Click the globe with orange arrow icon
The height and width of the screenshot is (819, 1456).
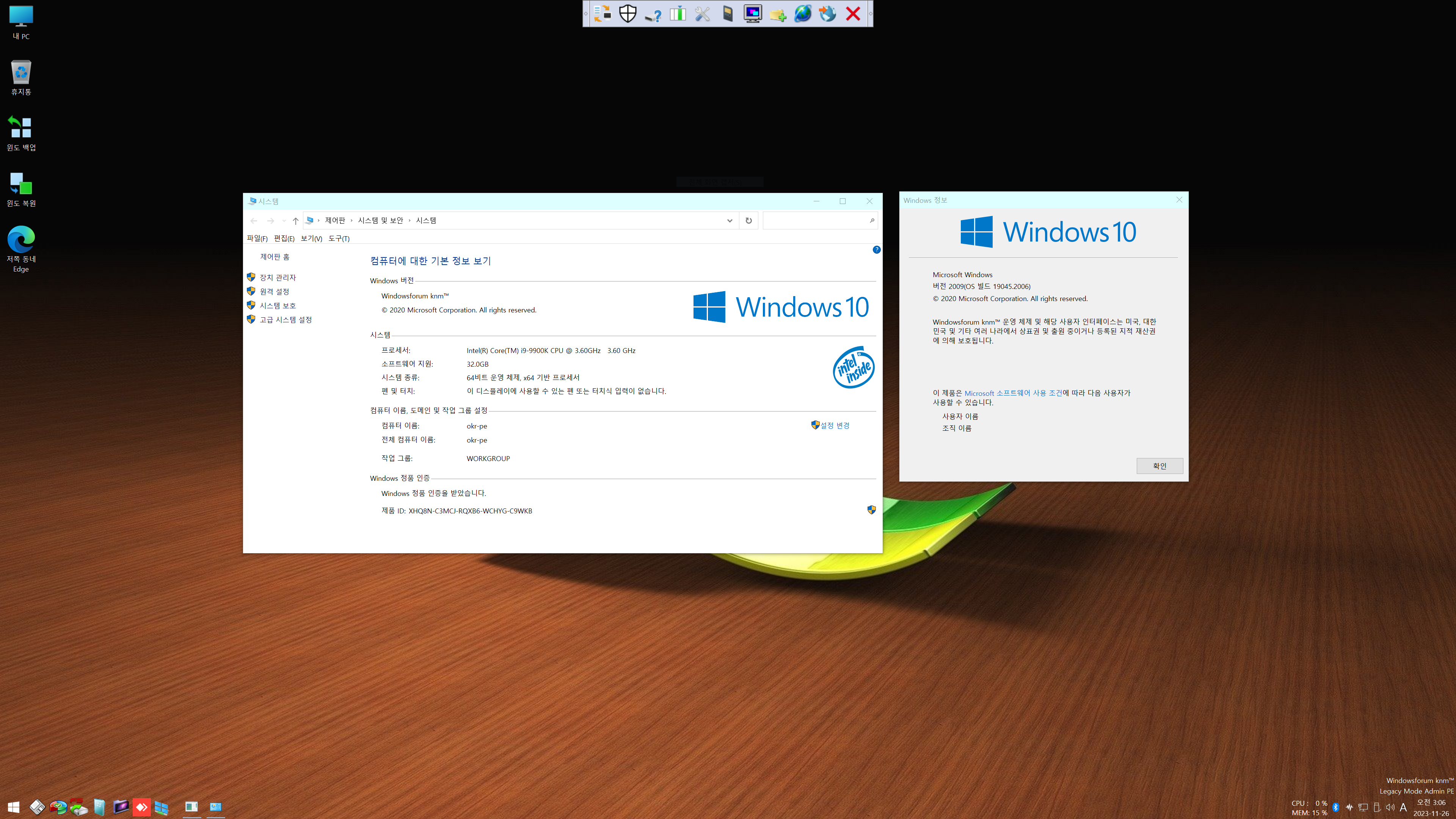pyautogui.click(x=828, y=14)
